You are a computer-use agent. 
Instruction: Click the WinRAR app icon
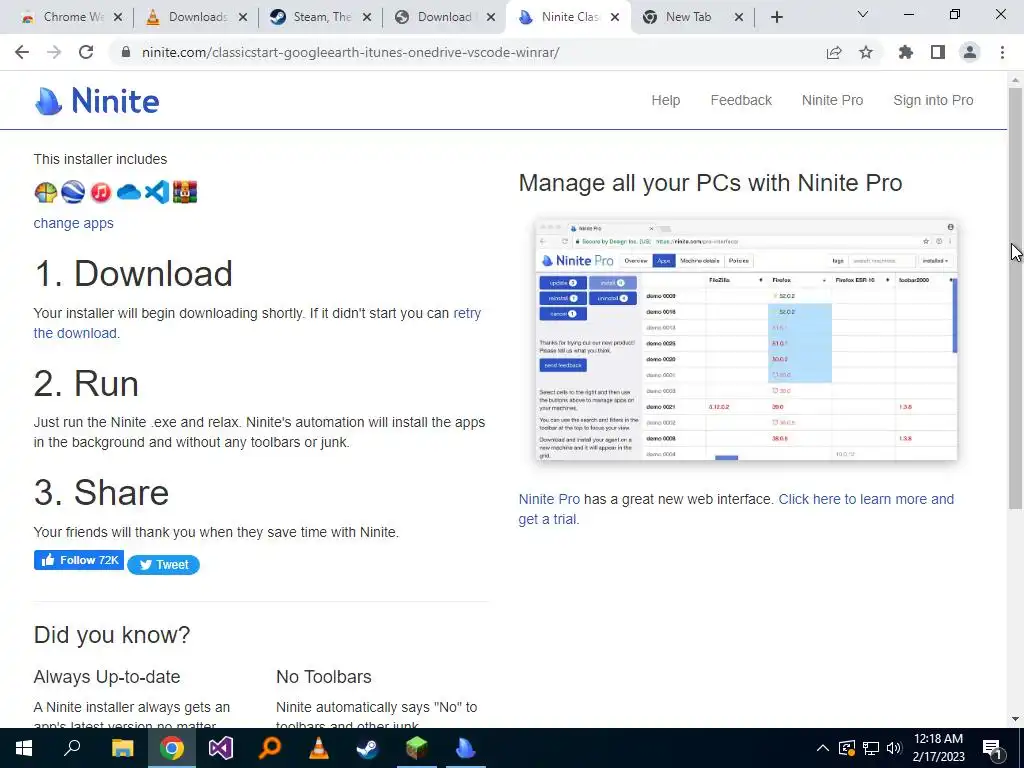click(185, 192)
